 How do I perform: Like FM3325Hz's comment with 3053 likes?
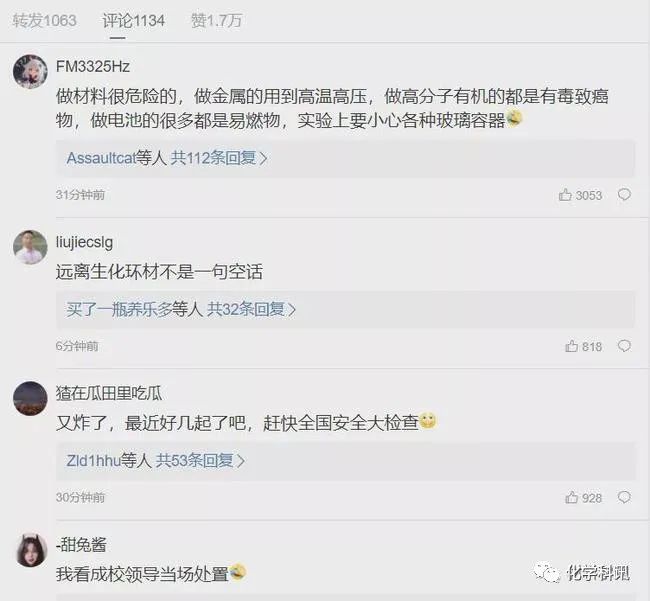coord(580,195)
